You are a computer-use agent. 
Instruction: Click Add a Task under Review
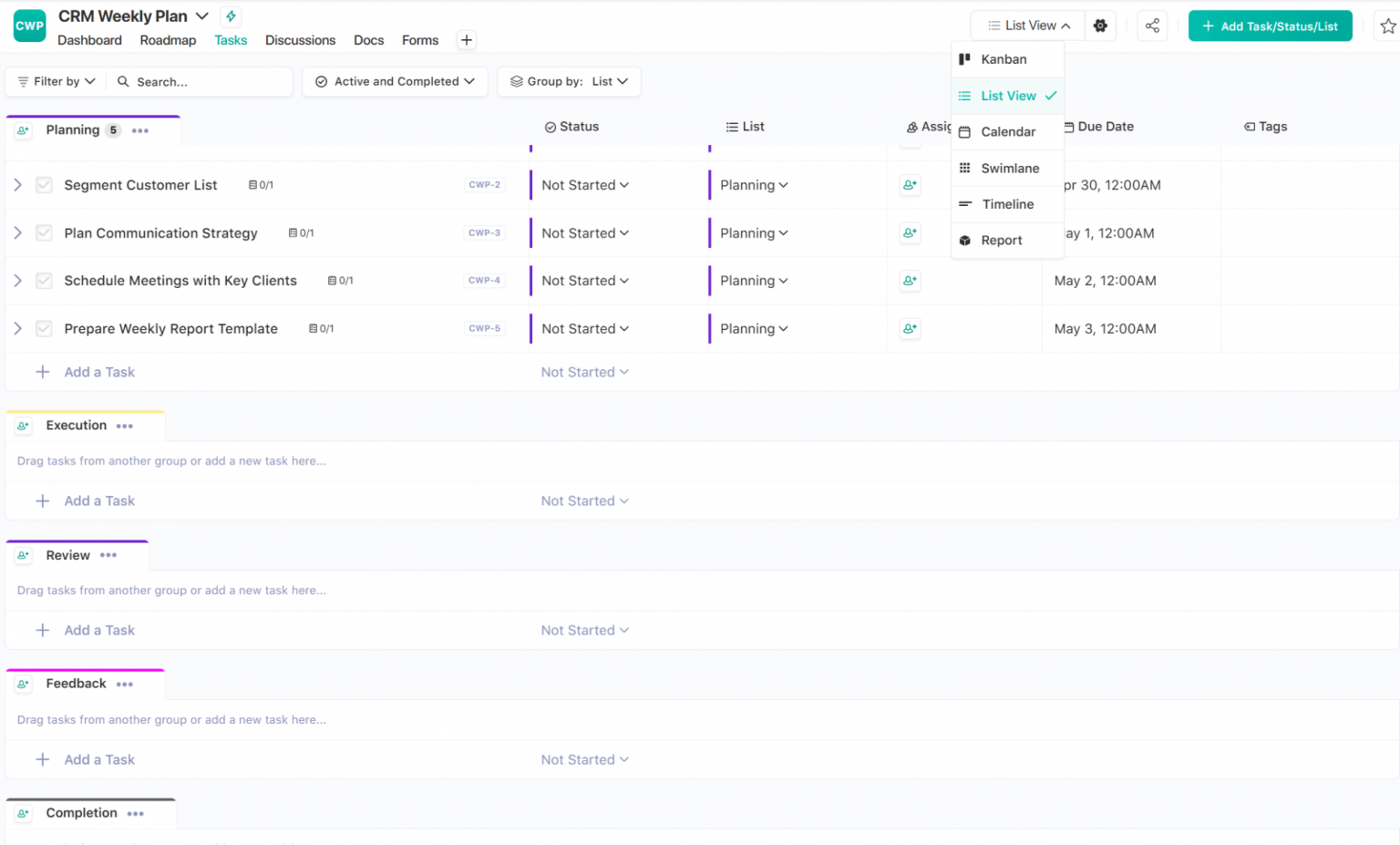98,630
